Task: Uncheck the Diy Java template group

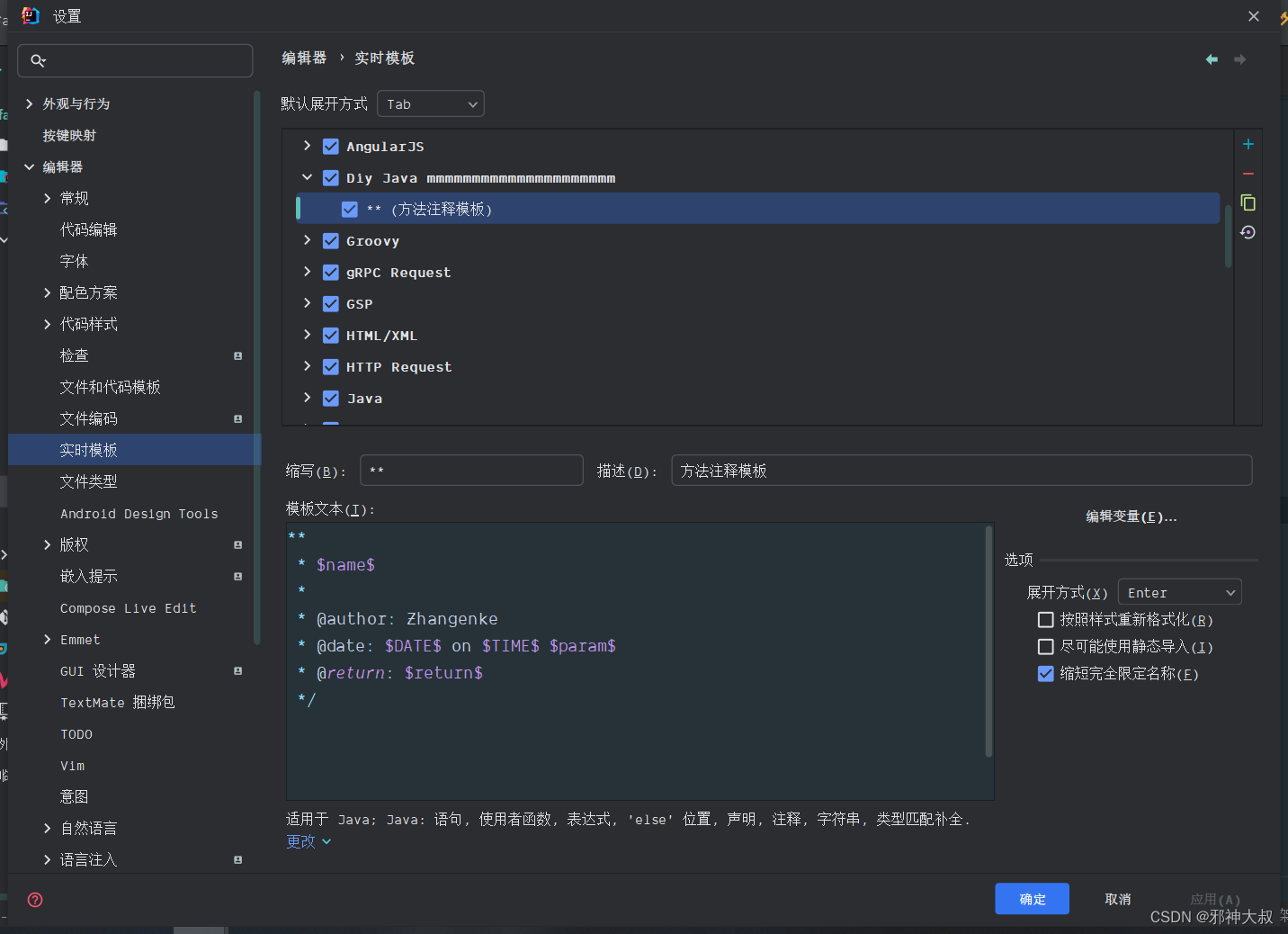Action: click(331, 178)
